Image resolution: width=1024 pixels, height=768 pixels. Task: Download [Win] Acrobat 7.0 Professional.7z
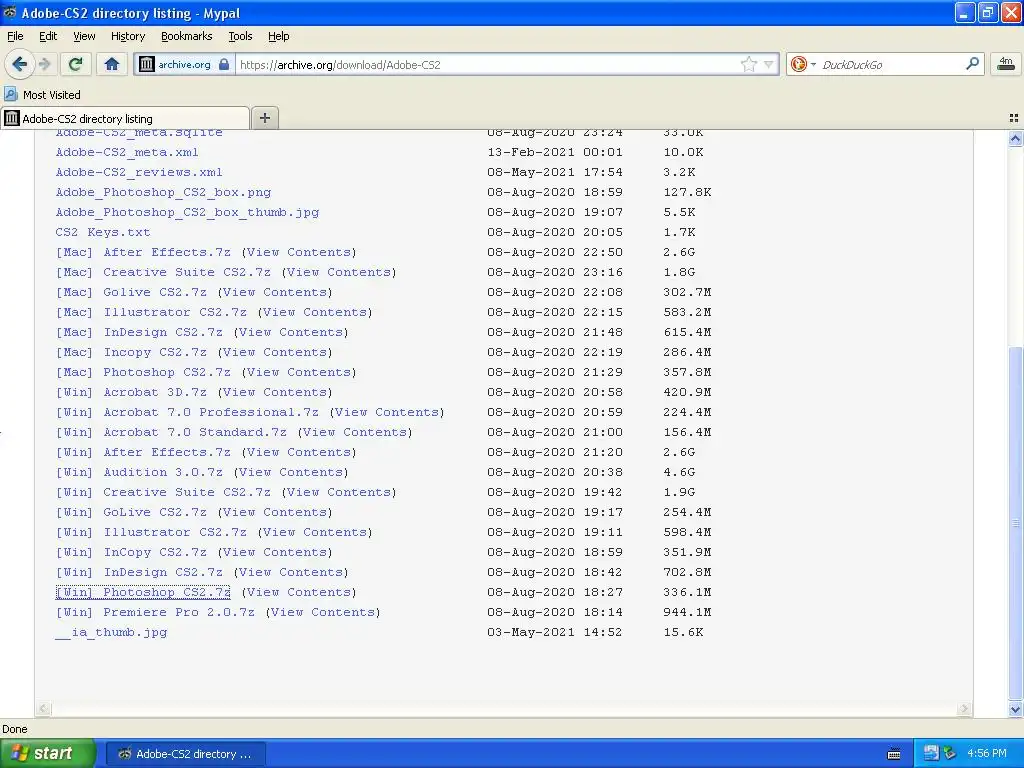click(x=187, y=412)
